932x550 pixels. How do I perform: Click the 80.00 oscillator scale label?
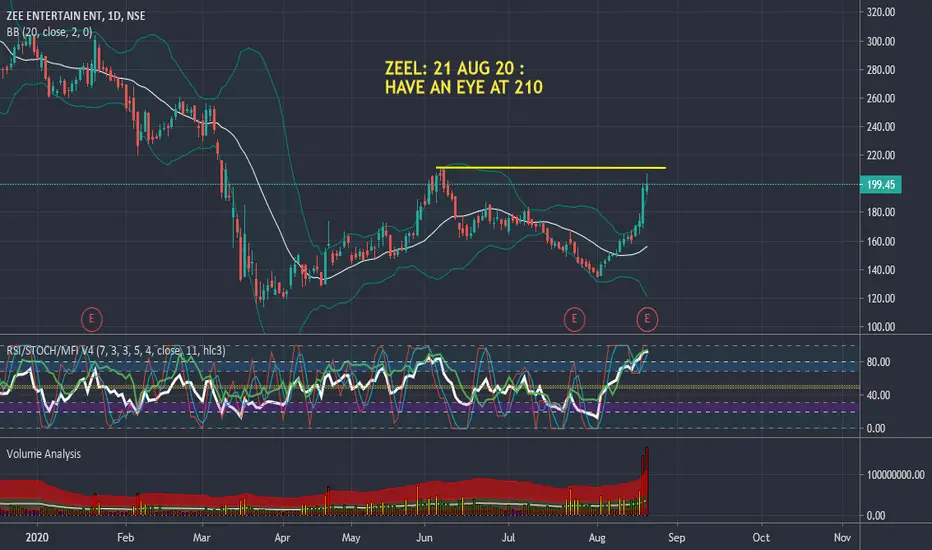pos(878,362)
